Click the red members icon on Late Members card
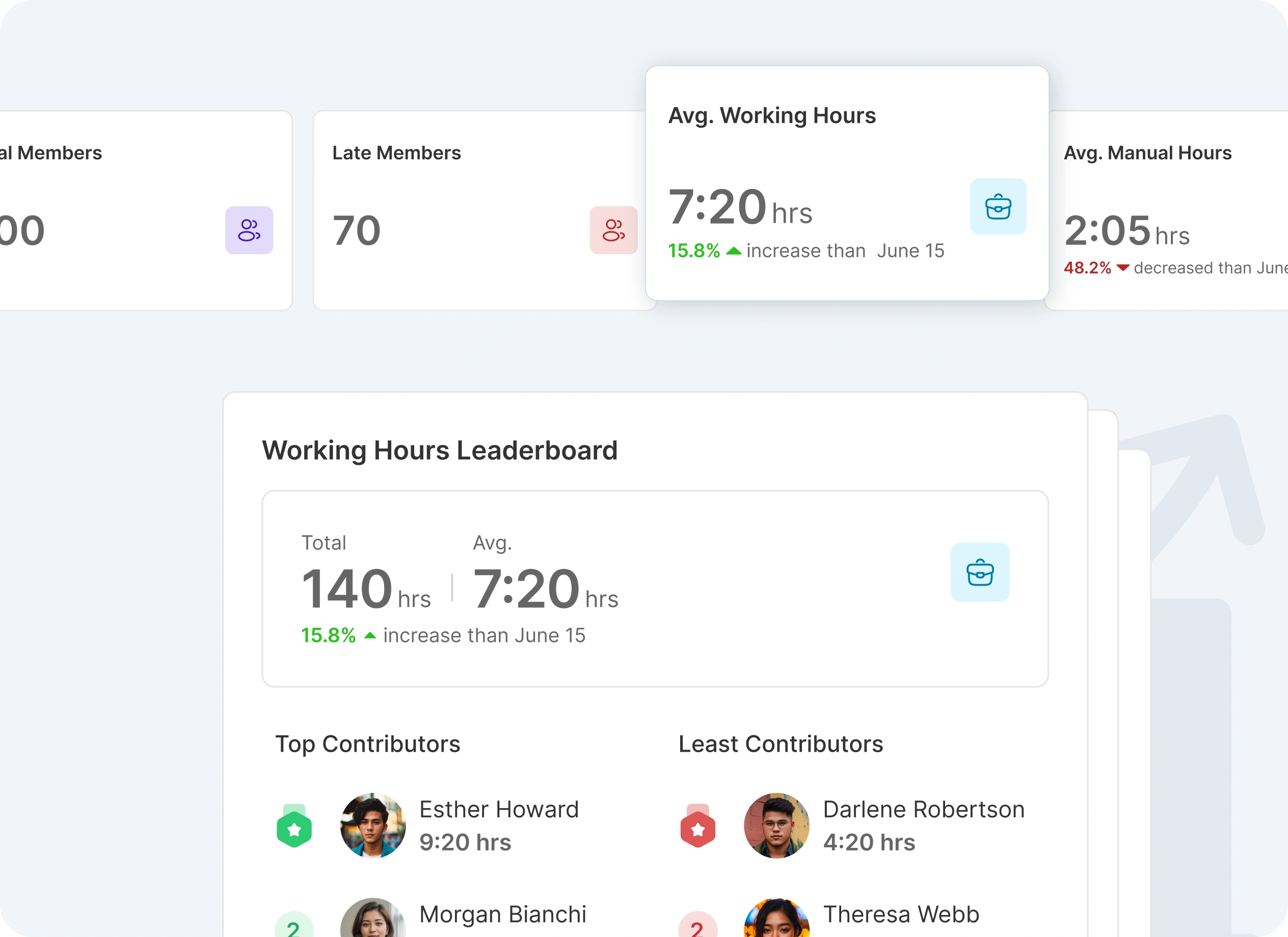This screenshot has height=937, width=1288. click(613, 230)
